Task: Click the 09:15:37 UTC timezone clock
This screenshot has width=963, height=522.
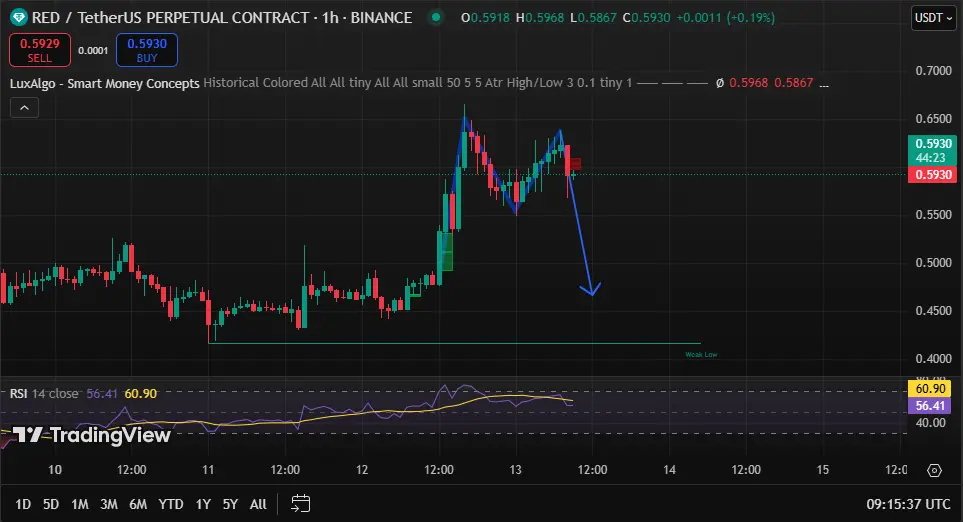Action: click(908, 504)
